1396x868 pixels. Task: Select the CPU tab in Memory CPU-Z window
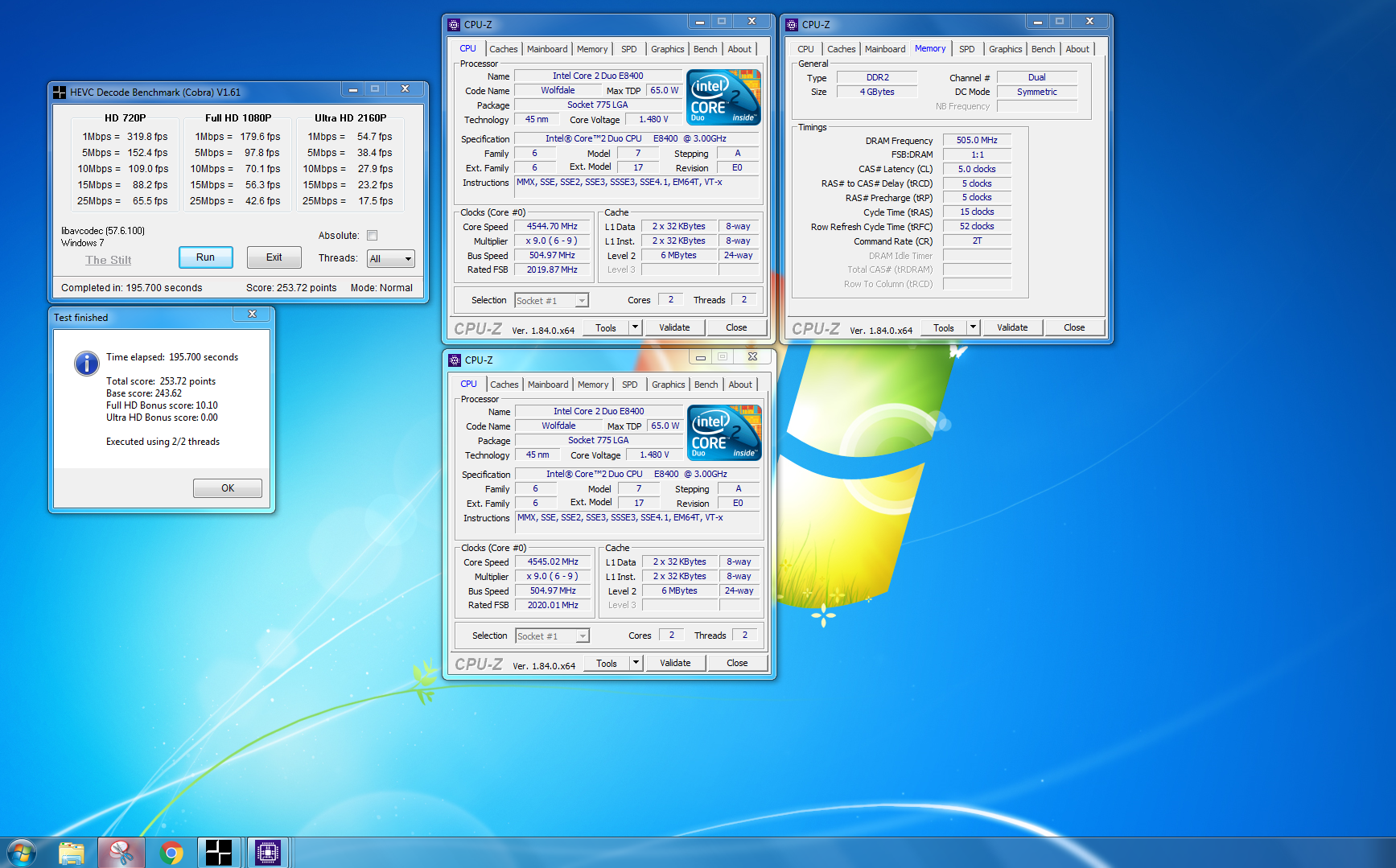pyautogui.click(x=805, y=49)
